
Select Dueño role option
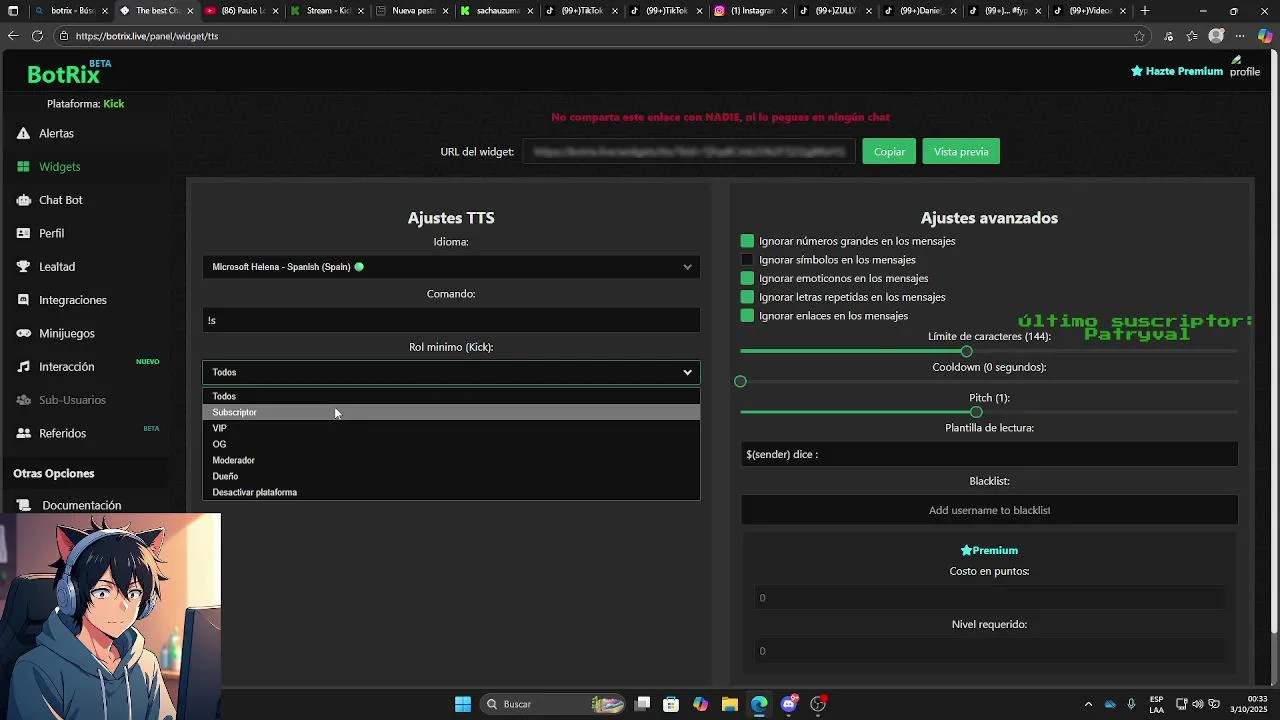451,476
